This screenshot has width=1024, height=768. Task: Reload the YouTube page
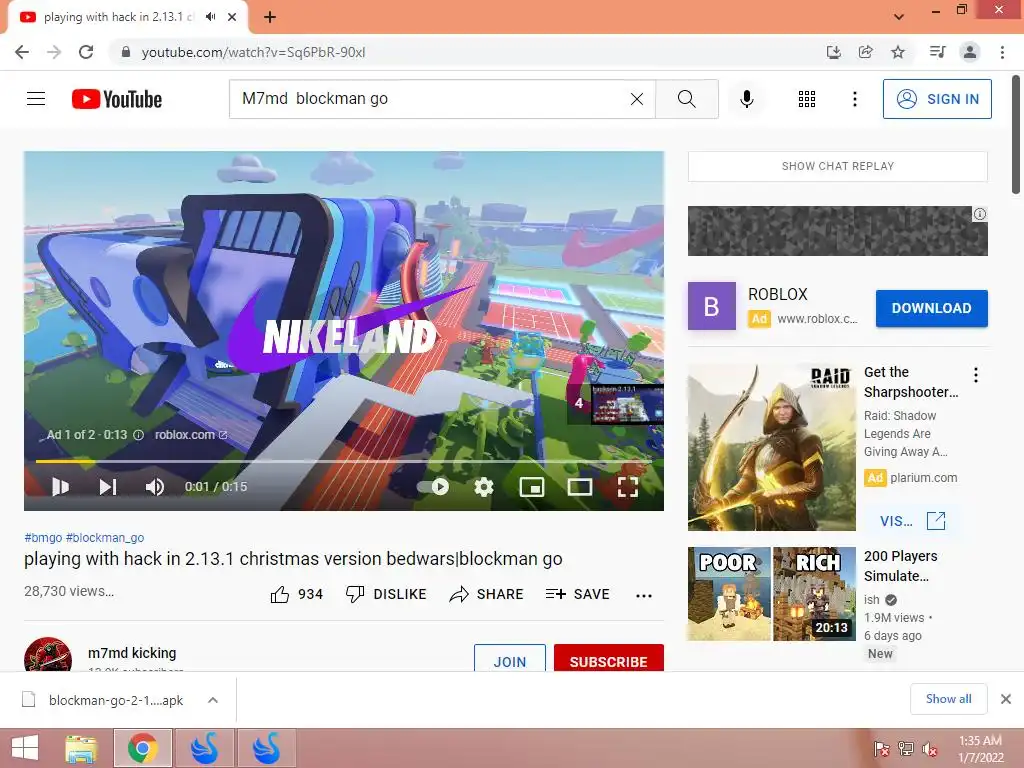click(x=86, y=52)
